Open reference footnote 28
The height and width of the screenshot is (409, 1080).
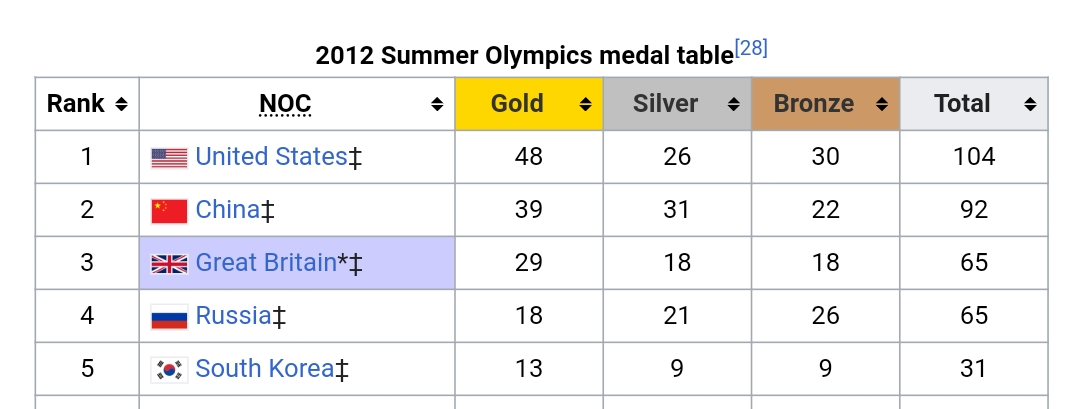[x=751, y=48]
